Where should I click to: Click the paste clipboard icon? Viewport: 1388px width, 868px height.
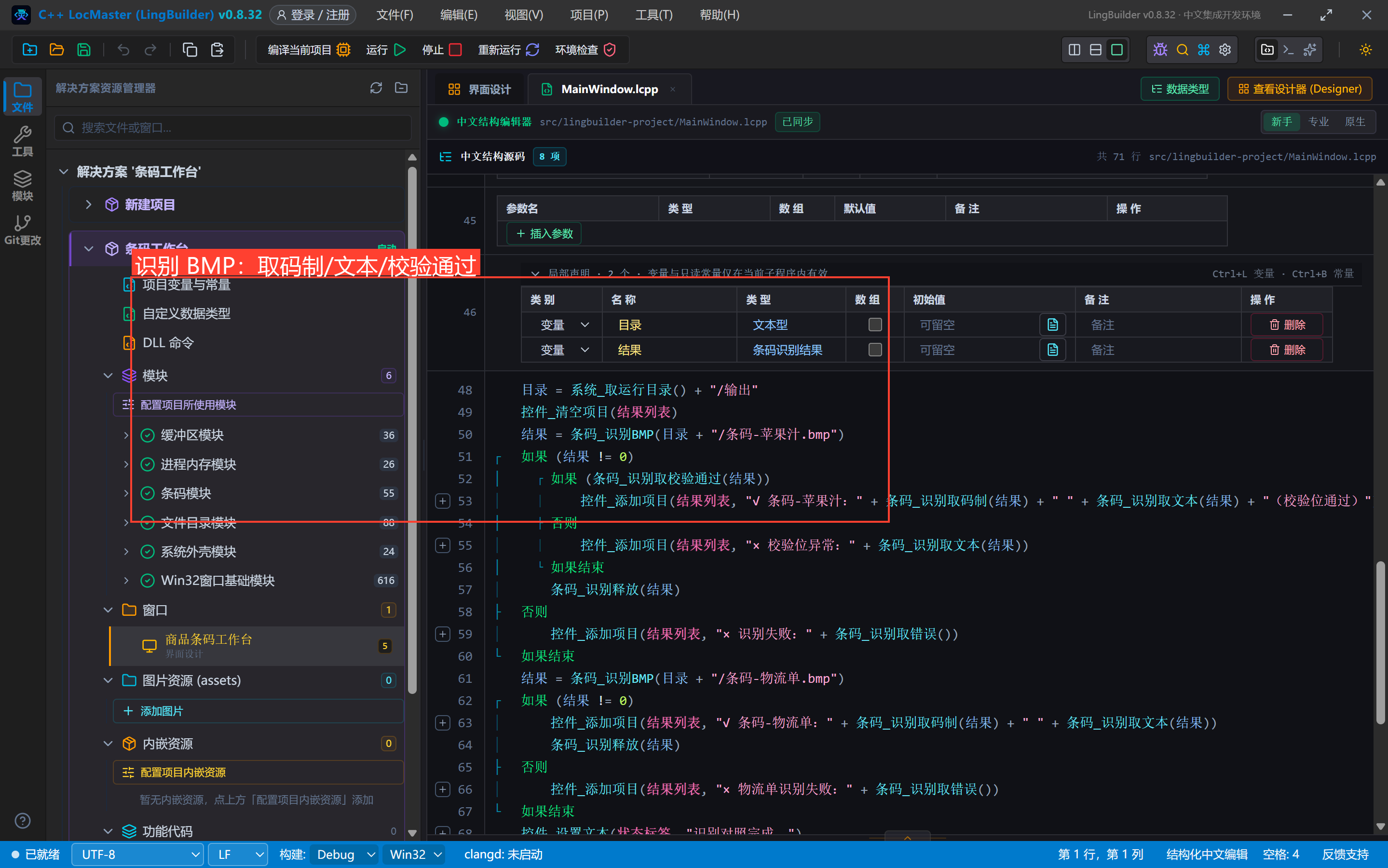217,50
